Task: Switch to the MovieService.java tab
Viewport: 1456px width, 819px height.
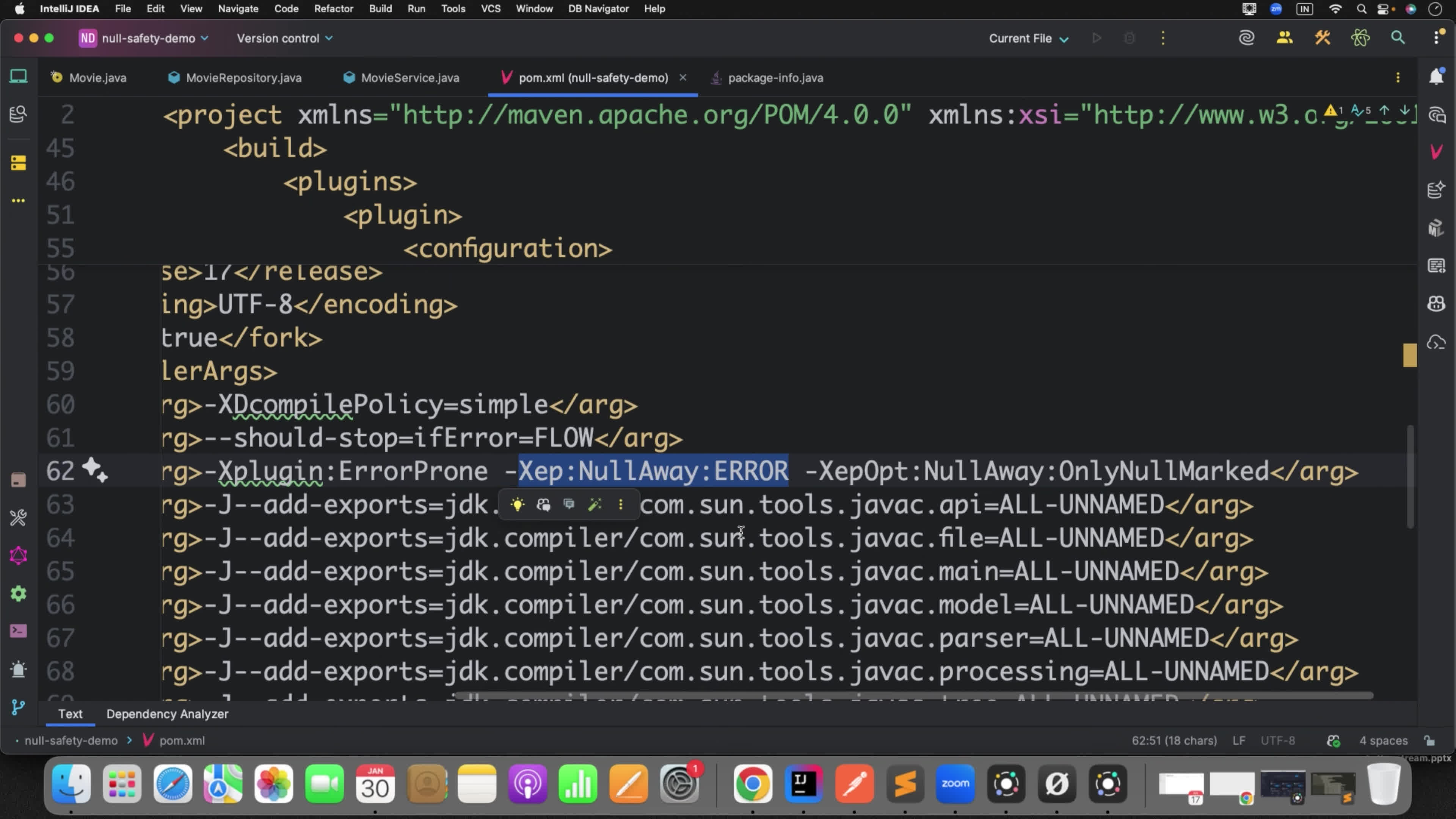Action: click(402, 77)
